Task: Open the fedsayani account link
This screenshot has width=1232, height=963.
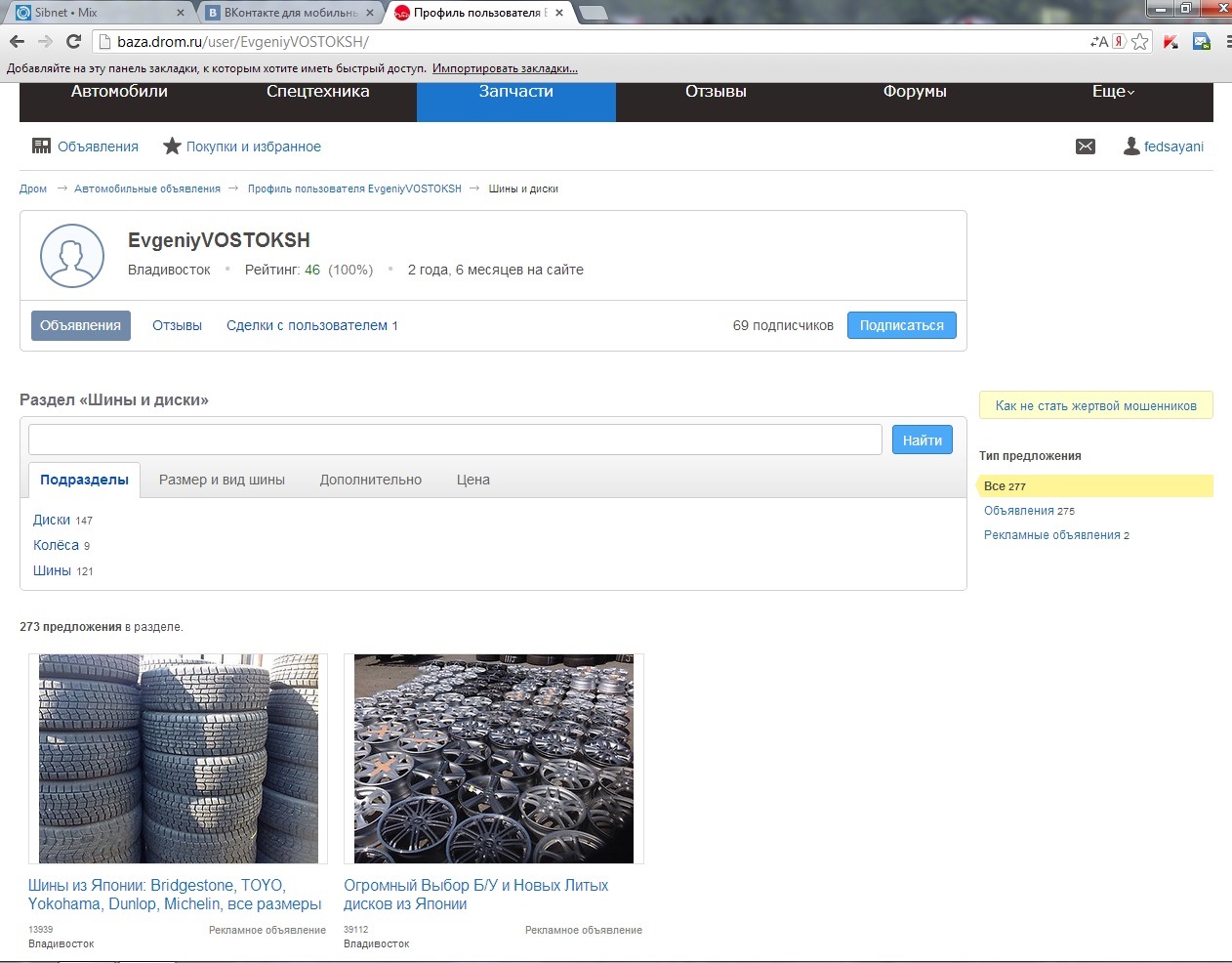Action: pos(1173,147)
